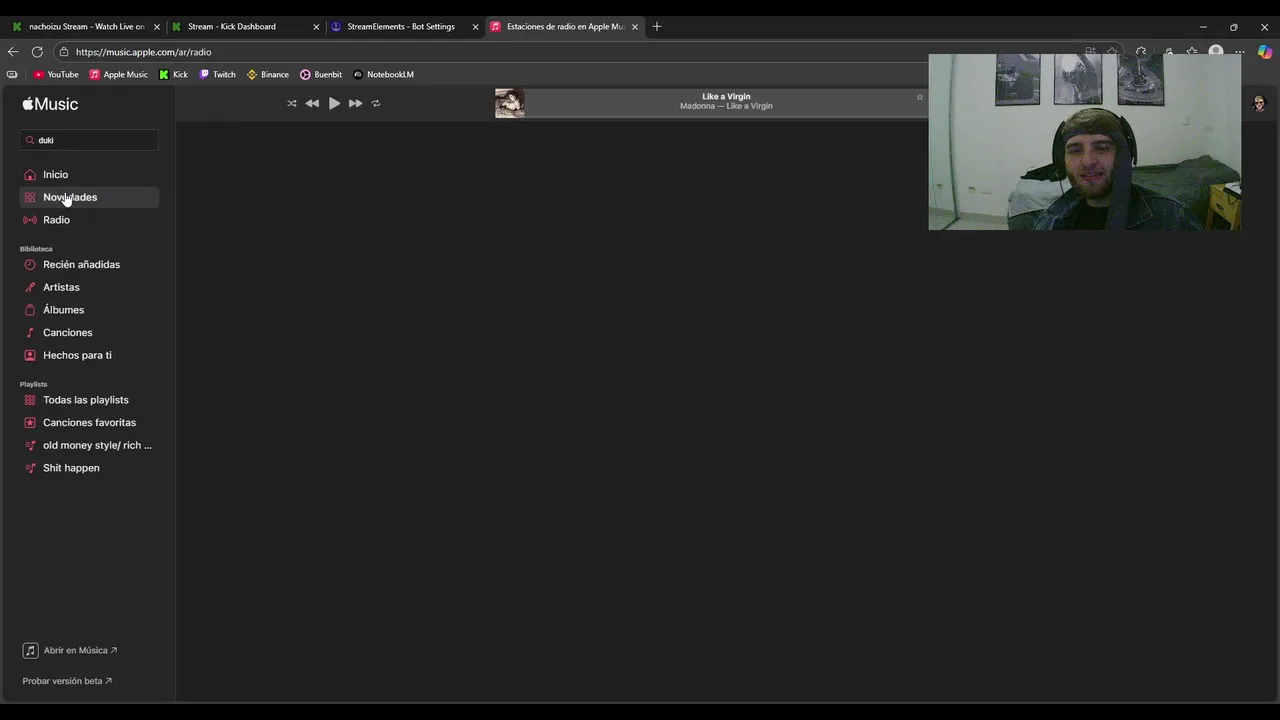Open NotebookLM bookmark
Viewport: 1280px width, 720px height.
click(383, 74)
